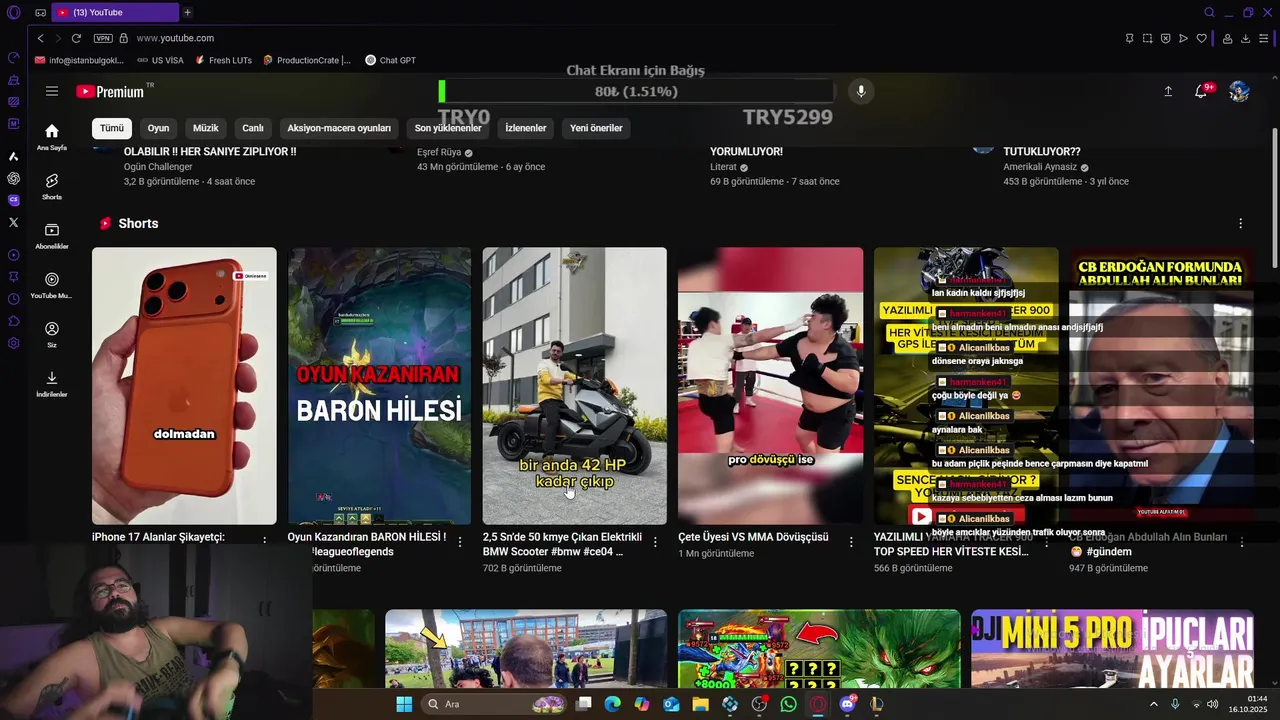Open the MINI 5 PRO İPUÇLARI video thumbnail

[x=1112, y=648]
